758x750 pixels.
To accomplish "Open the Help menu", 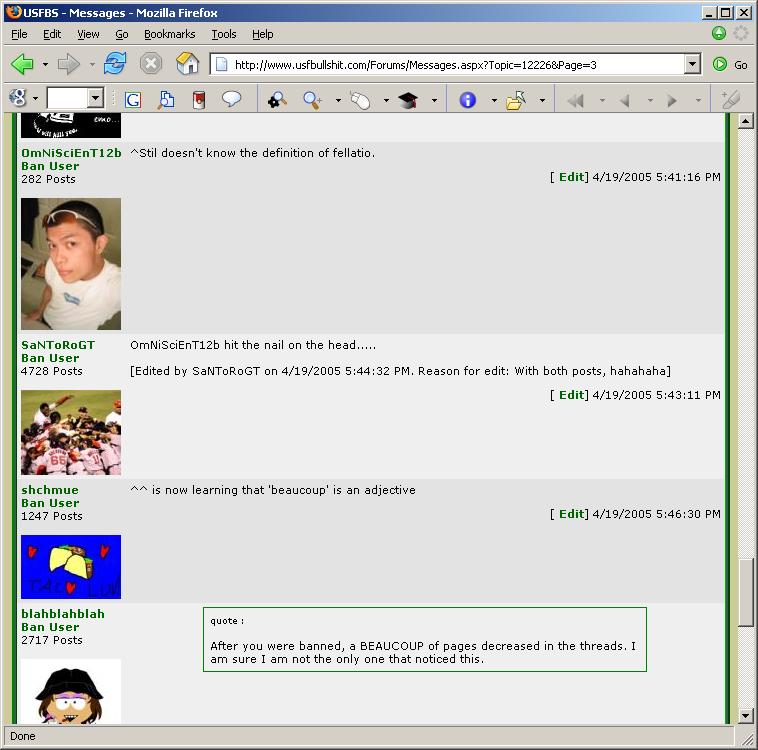I will point(262,34).
